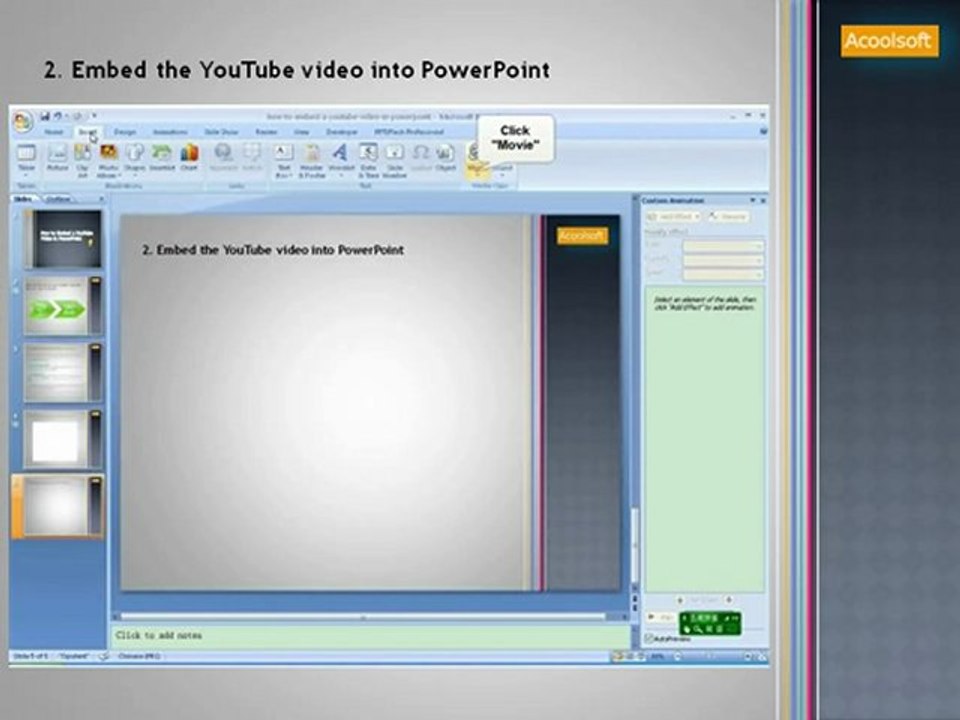Viewport: 960px width, 720px height.
Task: Click the Acoolsoft logo on the edited slide
Action: coord(582,236)
